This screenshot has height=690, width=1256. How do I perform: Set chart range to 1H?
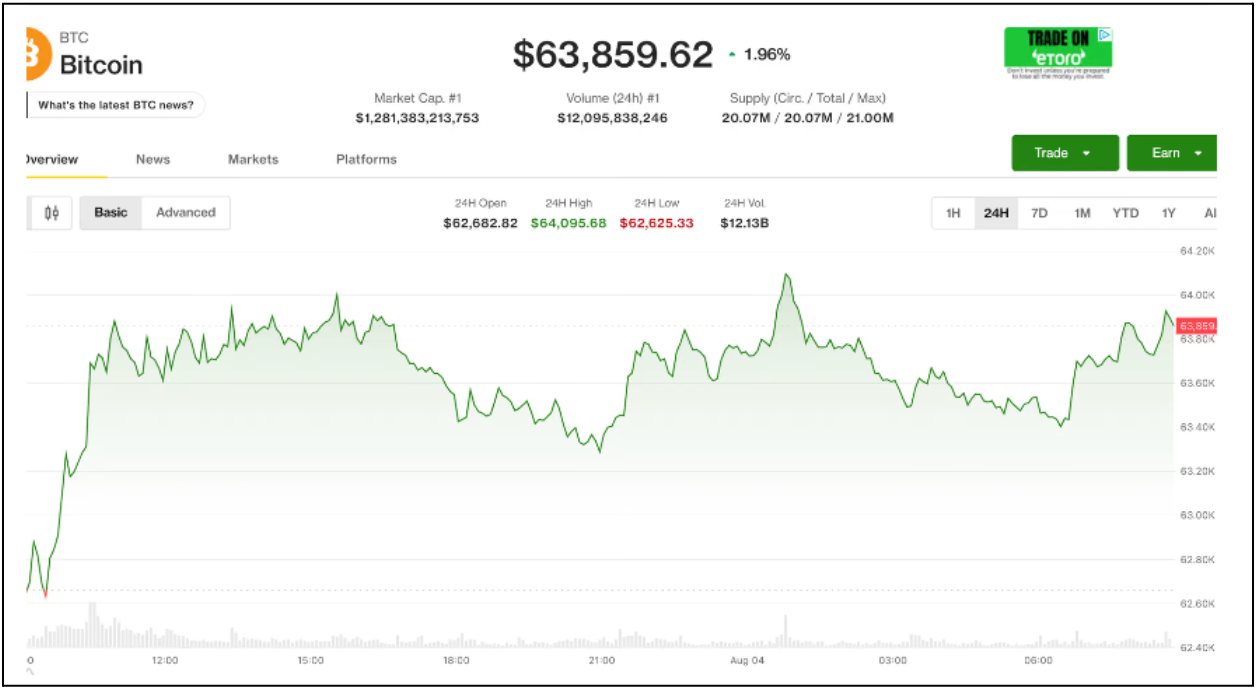pos(953,213)
